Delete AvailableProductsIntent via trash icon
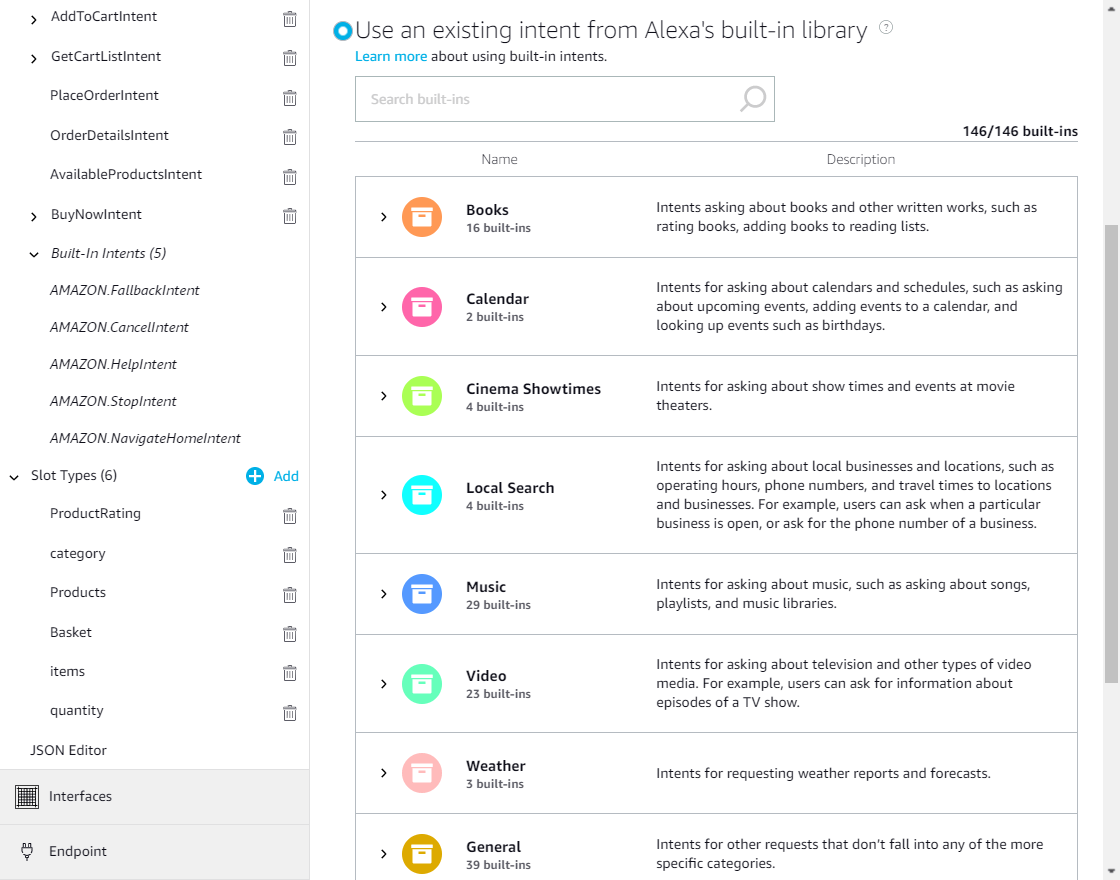The width and height of the screenshot is (1120, 880). tap(289, 176)
